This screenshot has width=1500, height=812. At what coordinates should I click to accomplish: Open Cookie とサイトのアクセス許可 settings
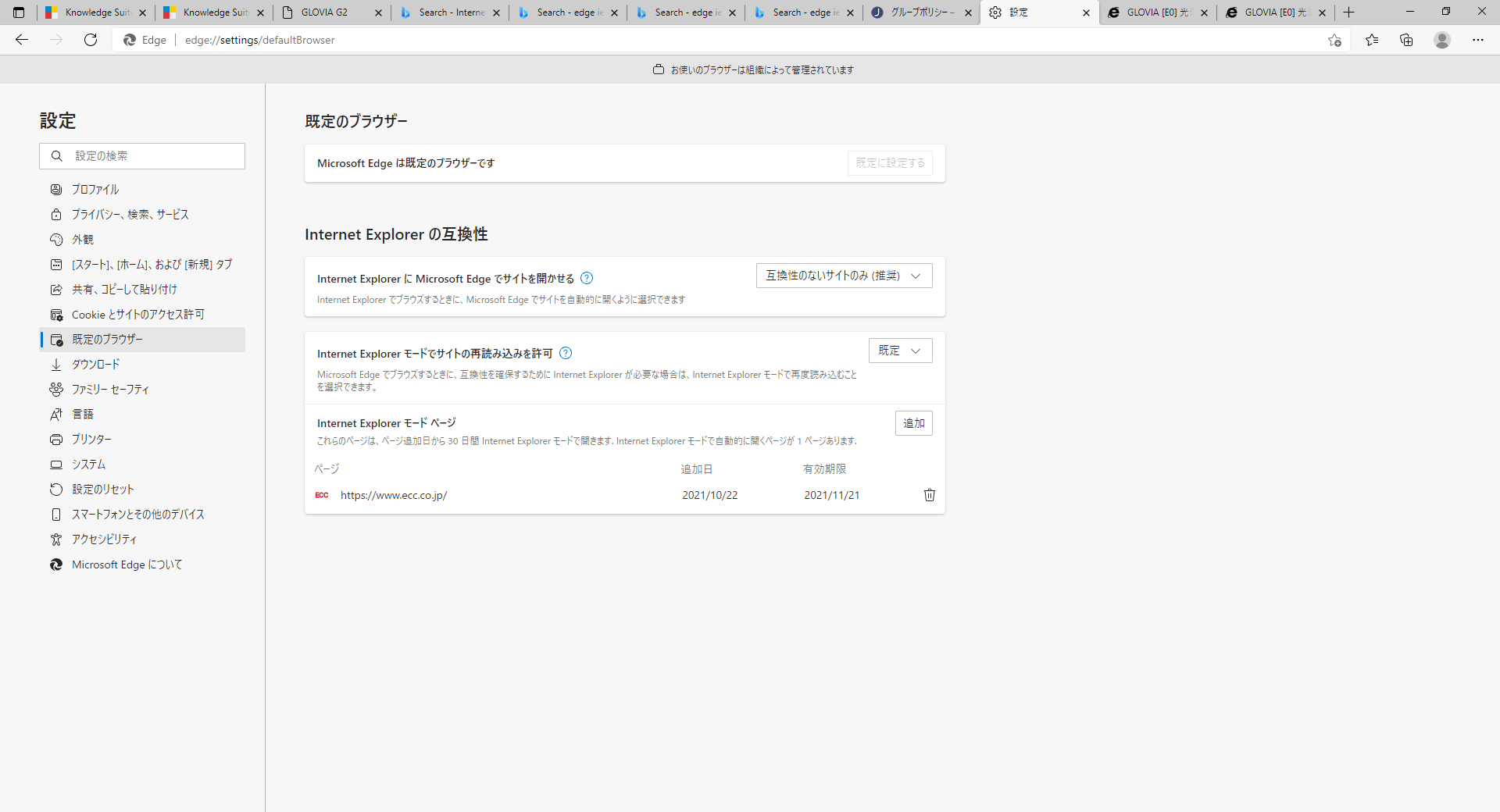142,314
